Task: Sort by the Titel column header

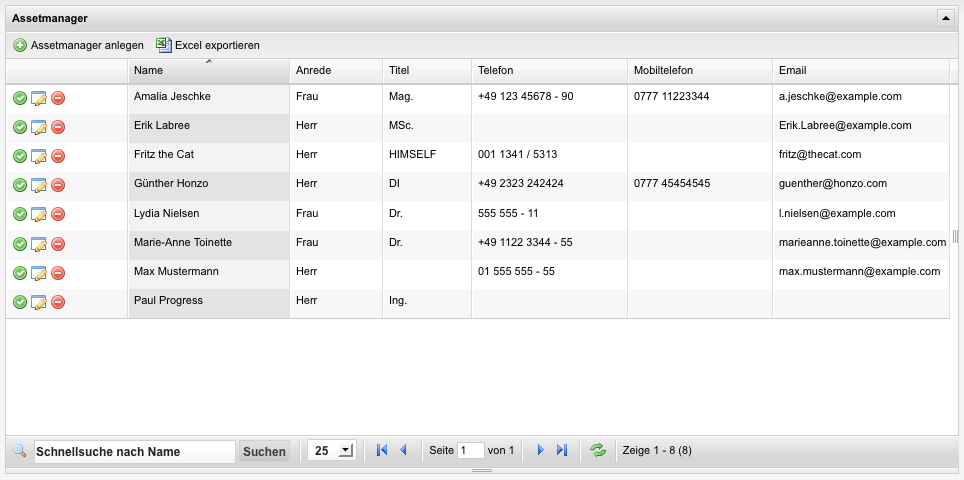Action: tap(427, 71)
